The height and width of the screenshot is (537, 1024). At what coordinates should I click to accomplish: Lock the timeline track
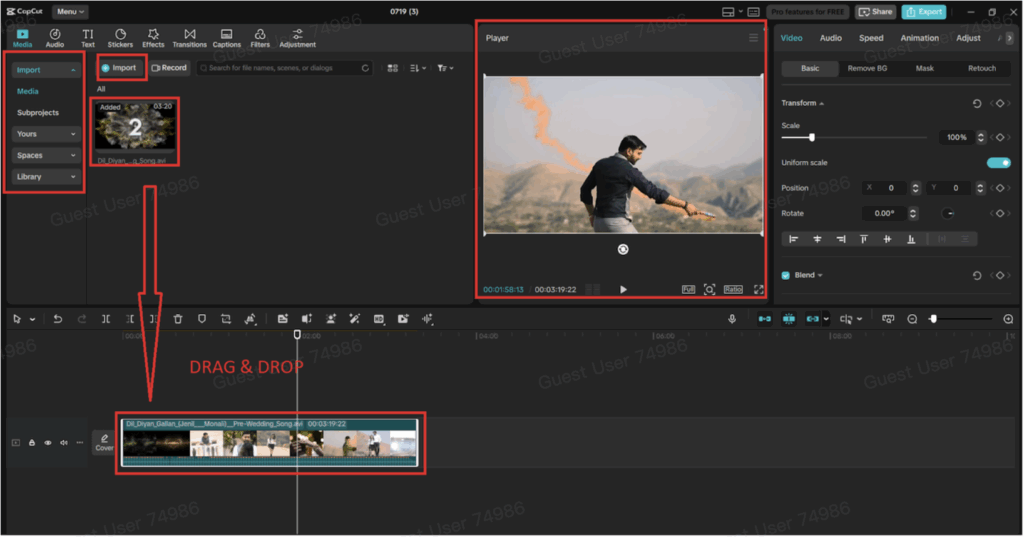(31, 443)
